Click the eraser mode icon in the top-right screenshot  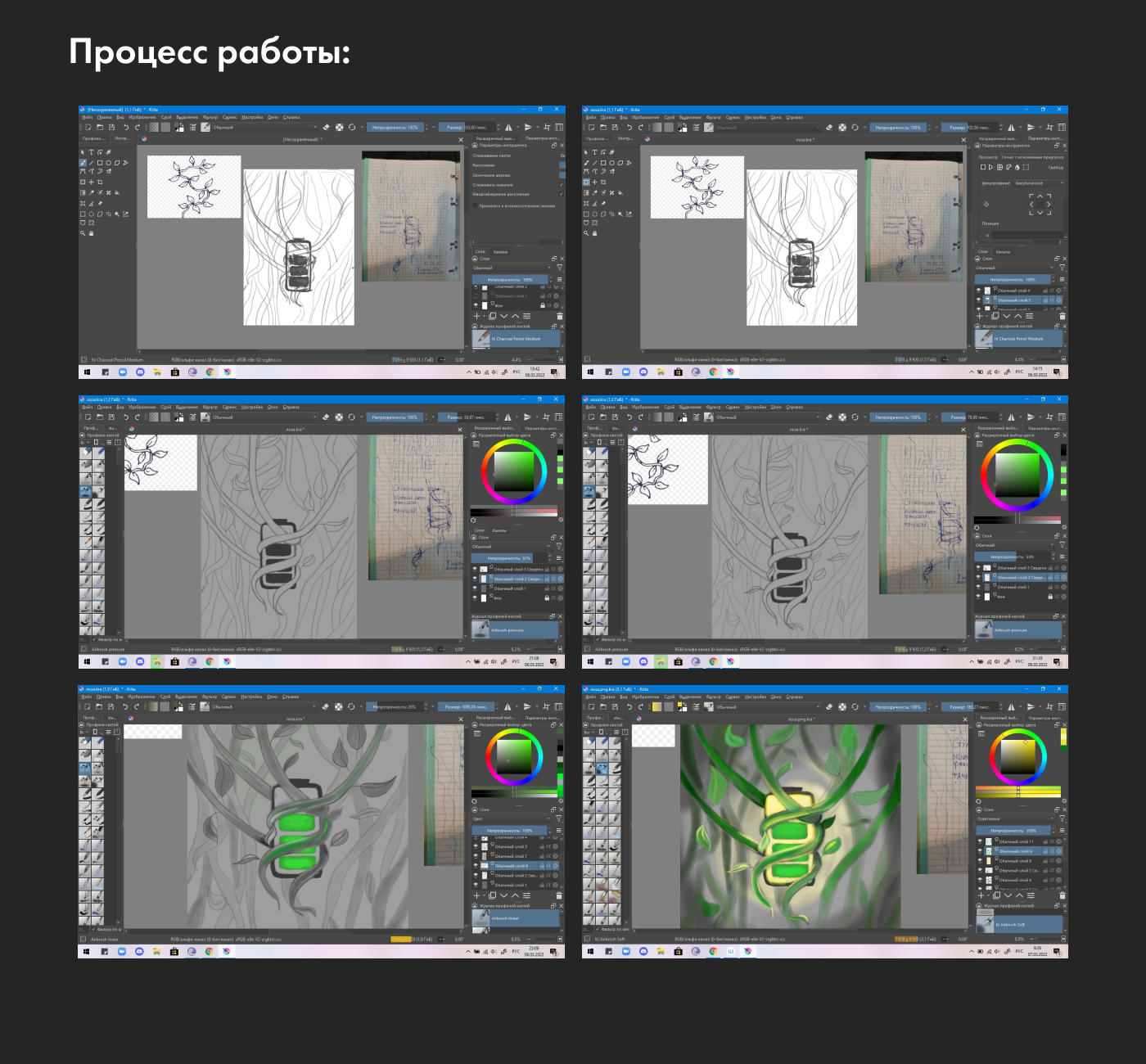click(829, 128)
